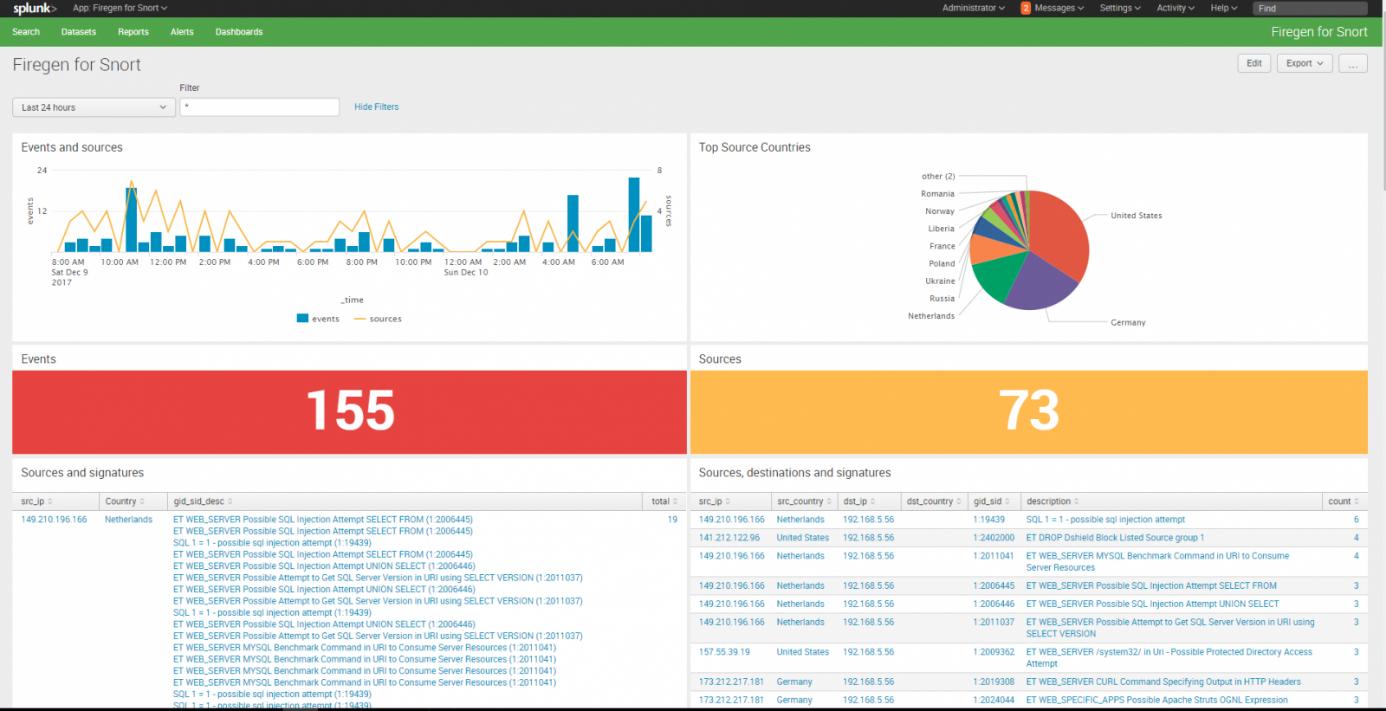Screen dimensions: 1386x711
Task: Open the Alerts tab
Action: [182, 32]
